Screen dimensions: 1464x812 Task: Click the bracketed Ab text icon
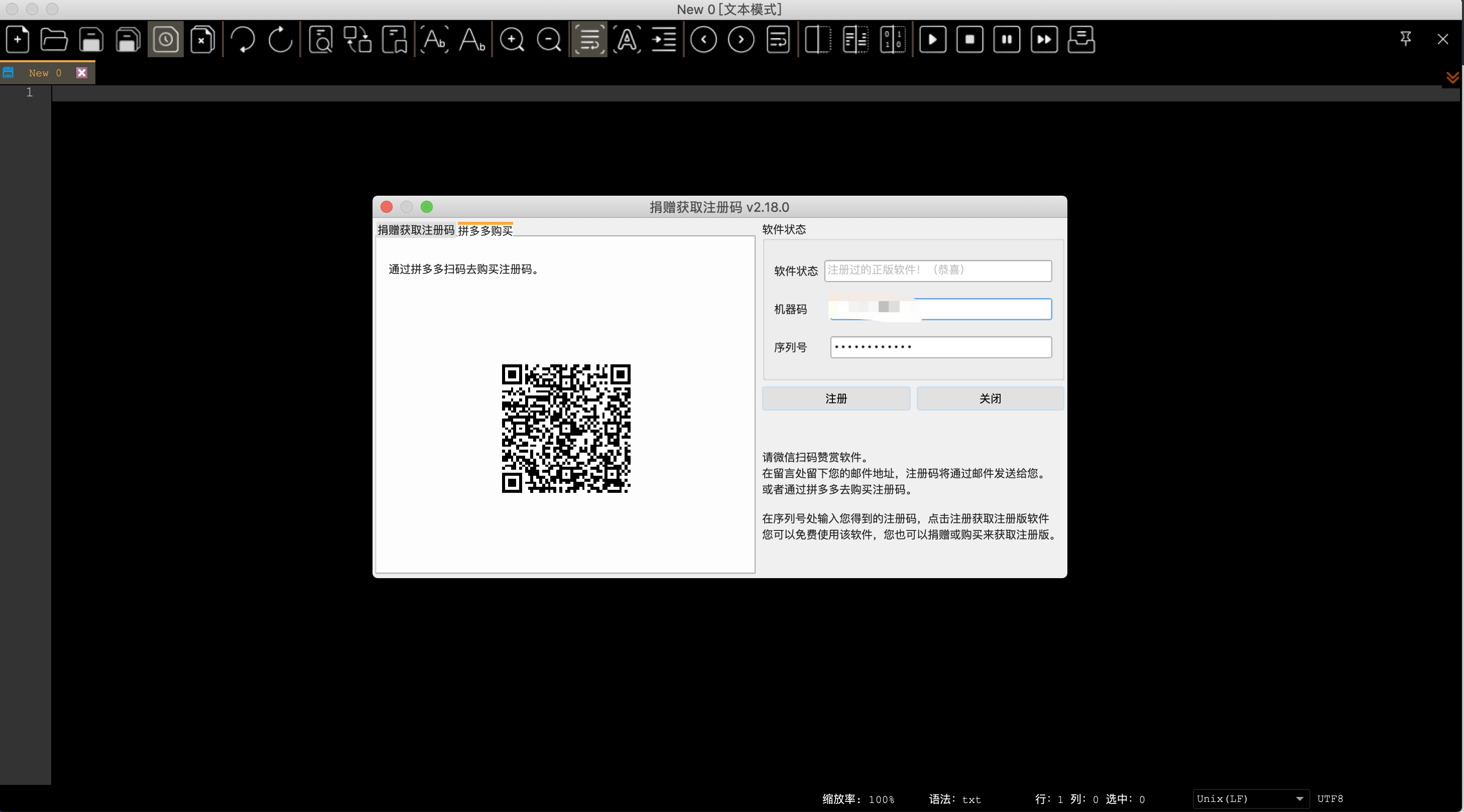tap(435, 40)
